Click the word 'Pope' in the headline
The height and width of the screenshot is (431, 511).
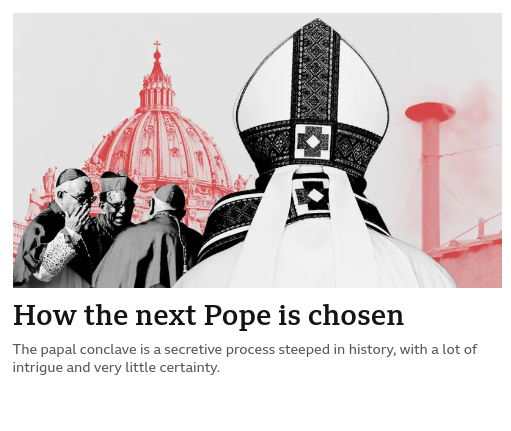pyautogui.click(x=237, y=317)
